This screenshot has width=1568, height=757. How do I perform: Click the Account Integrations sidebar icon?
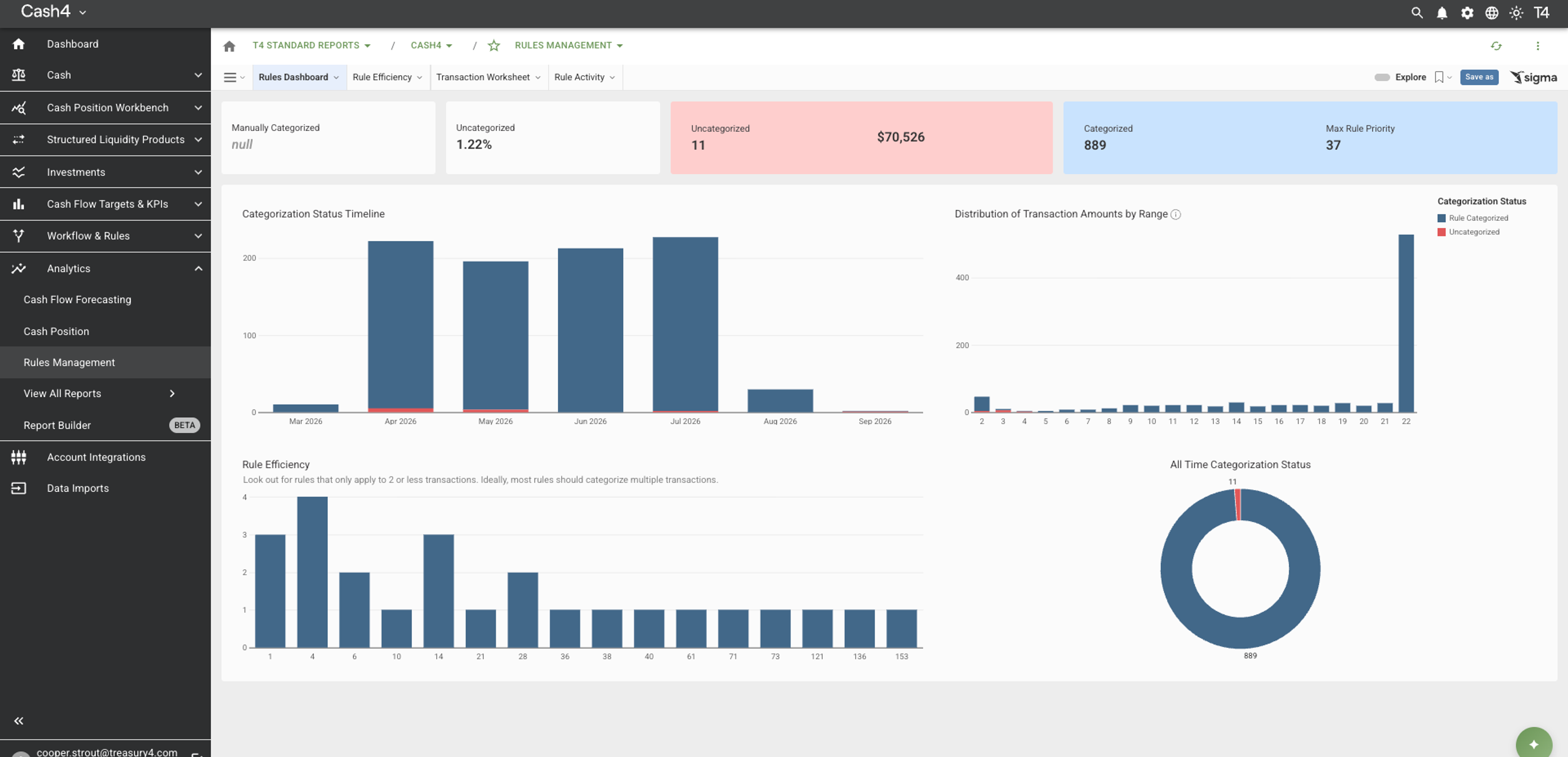click(x=19, y=457)
